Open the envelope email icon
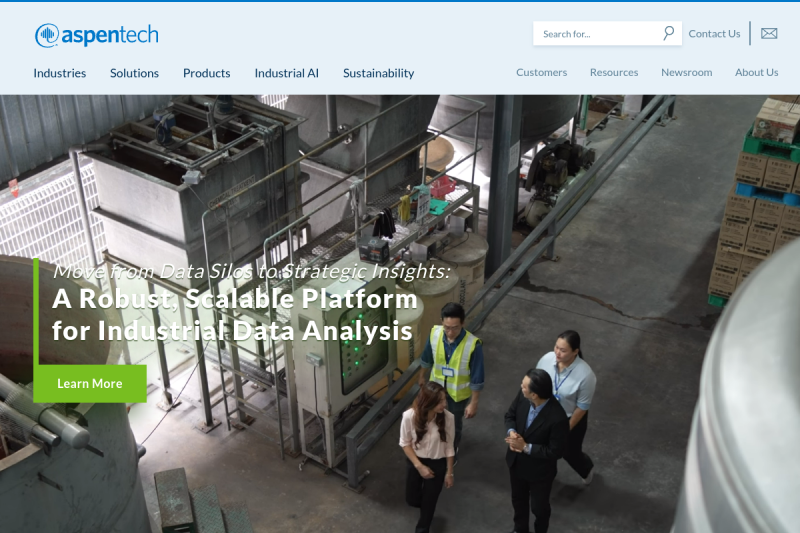Screen dimensions: 800x533 pyautogui.click(x=769, y=34)
